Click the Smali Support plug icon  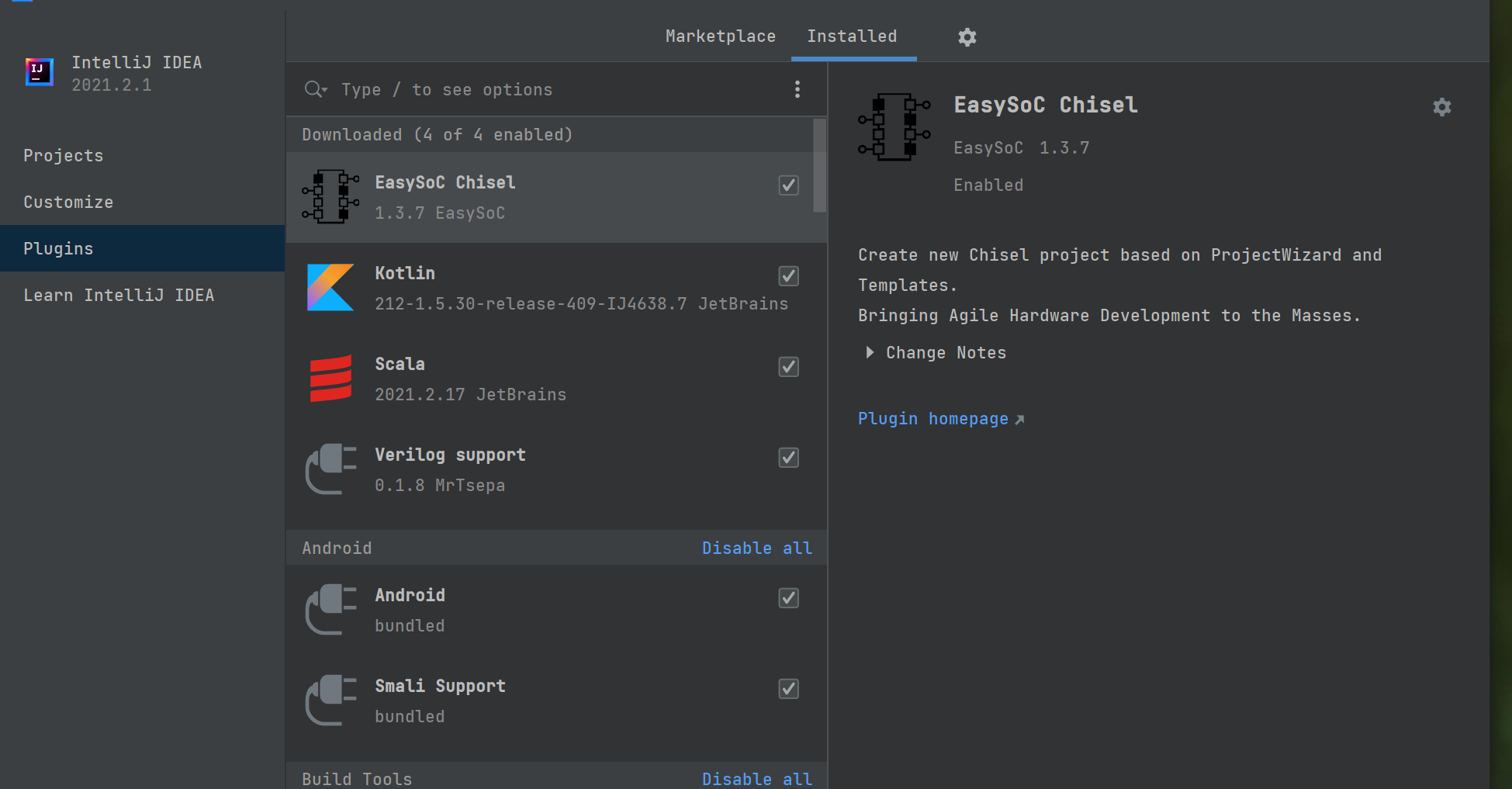[x=330, y=701]
